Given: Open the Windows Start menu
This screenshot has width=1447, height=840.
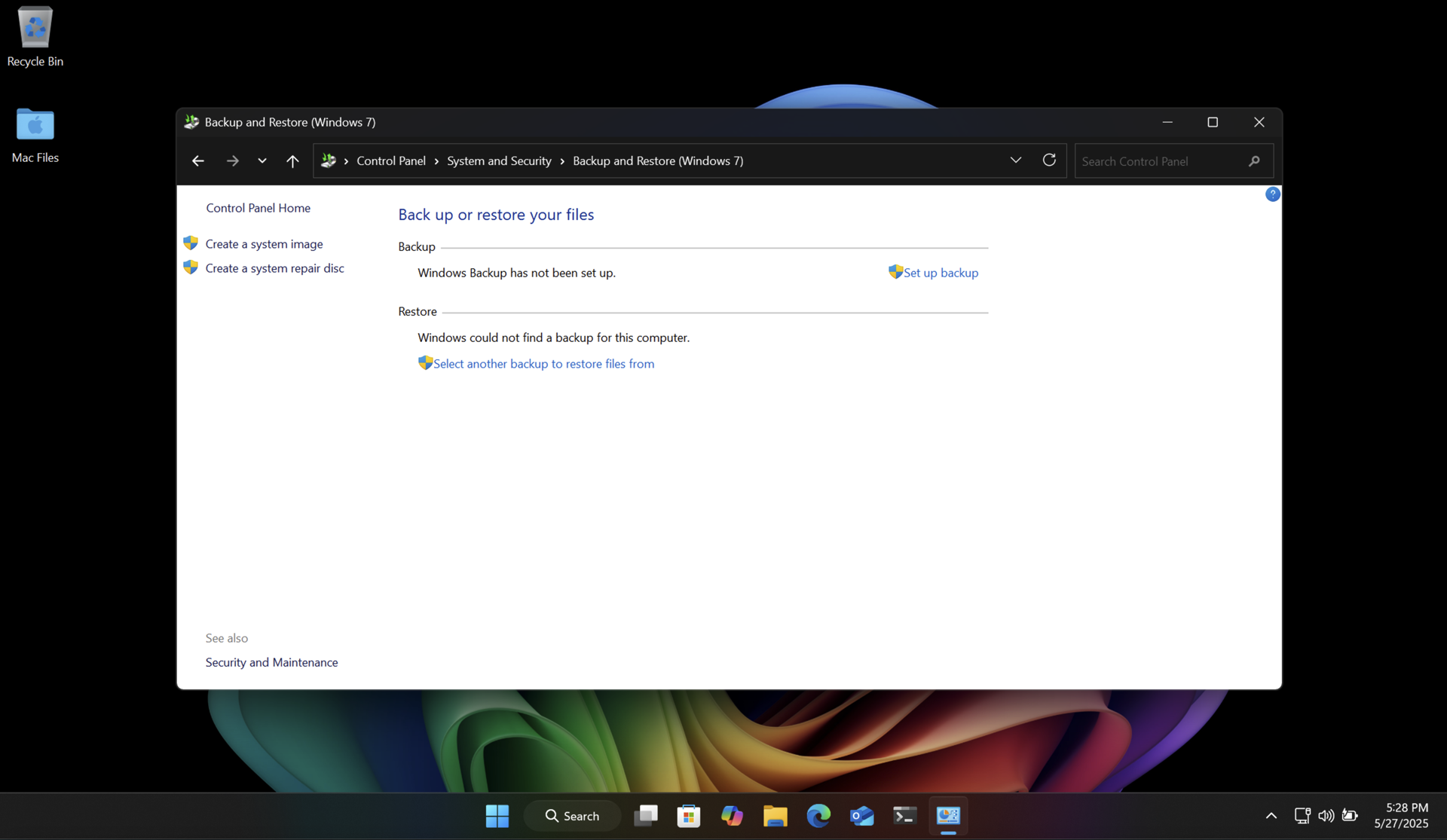Looking at the screenshot, I should tap(497, 816).
